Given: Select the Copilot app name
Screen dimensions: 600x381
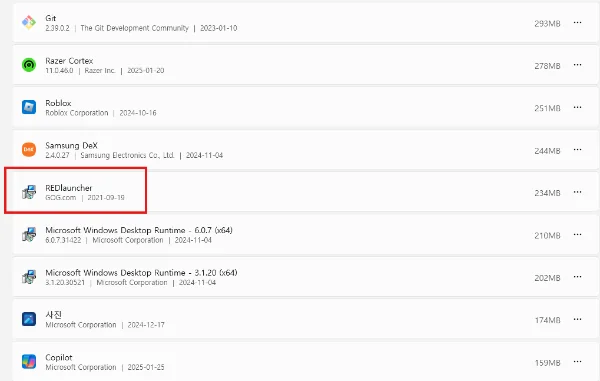Looking at the screenshot, I should tap(59, 357).
